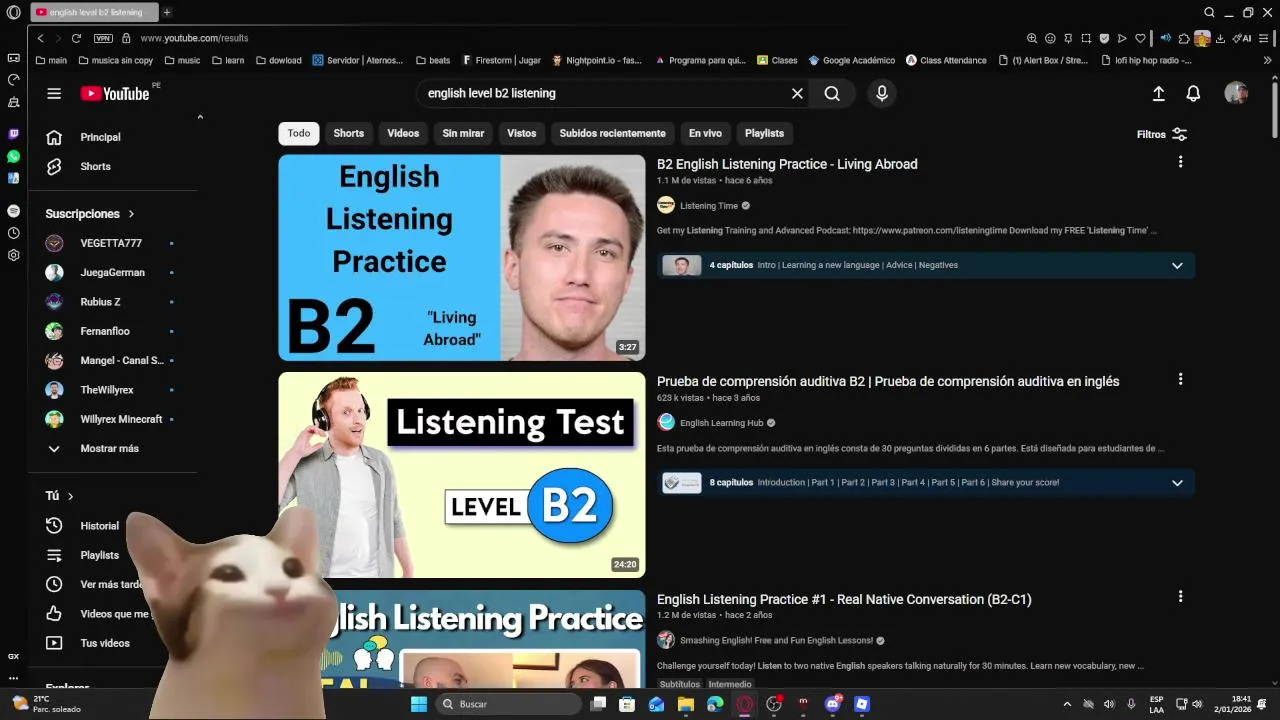Open B2 English Listening Practice - Living Abroad title
The height and width of the screenshot is (720, 1280).
[787, 164]
